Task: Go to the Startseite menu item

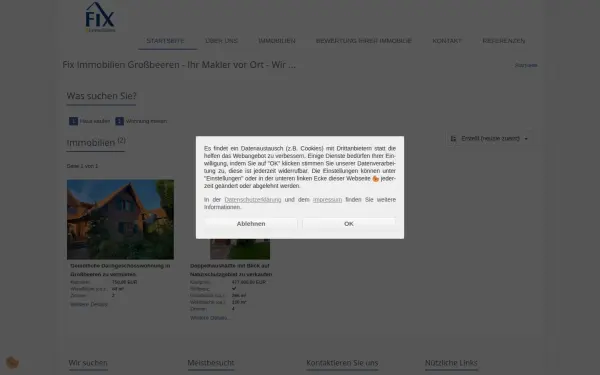Action: coord(165,41)
